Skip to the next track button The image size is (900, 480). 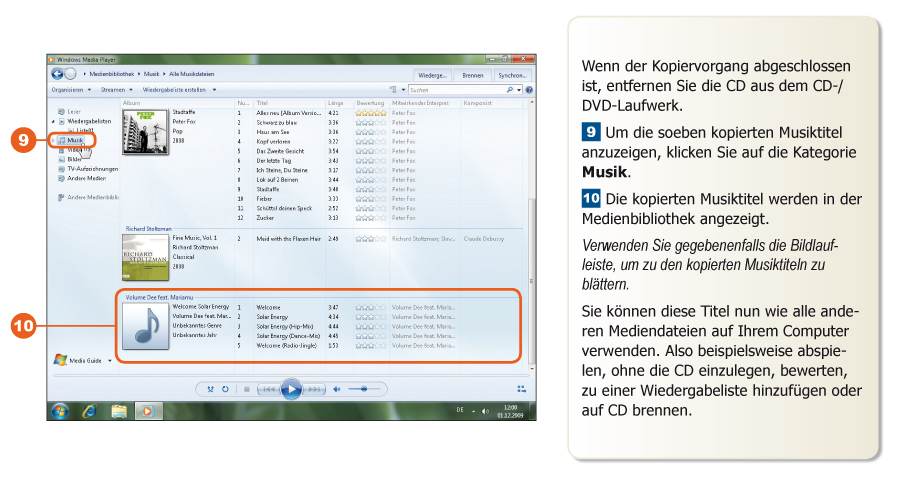click(314, 388)
